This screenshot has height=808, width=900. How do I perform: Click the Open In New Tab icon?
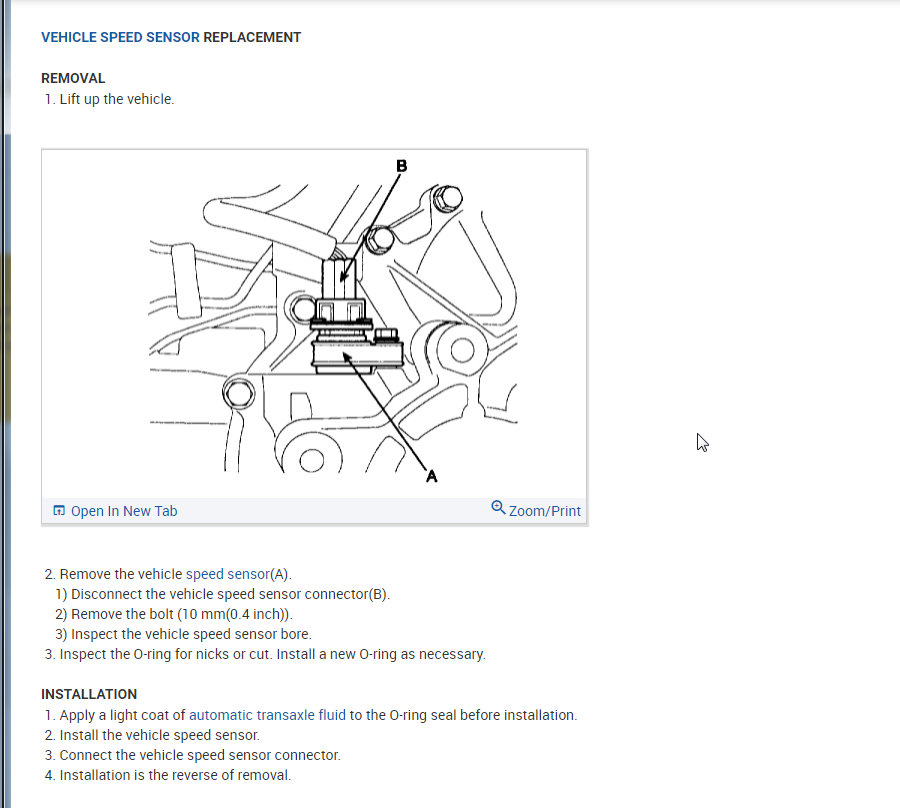59,511
